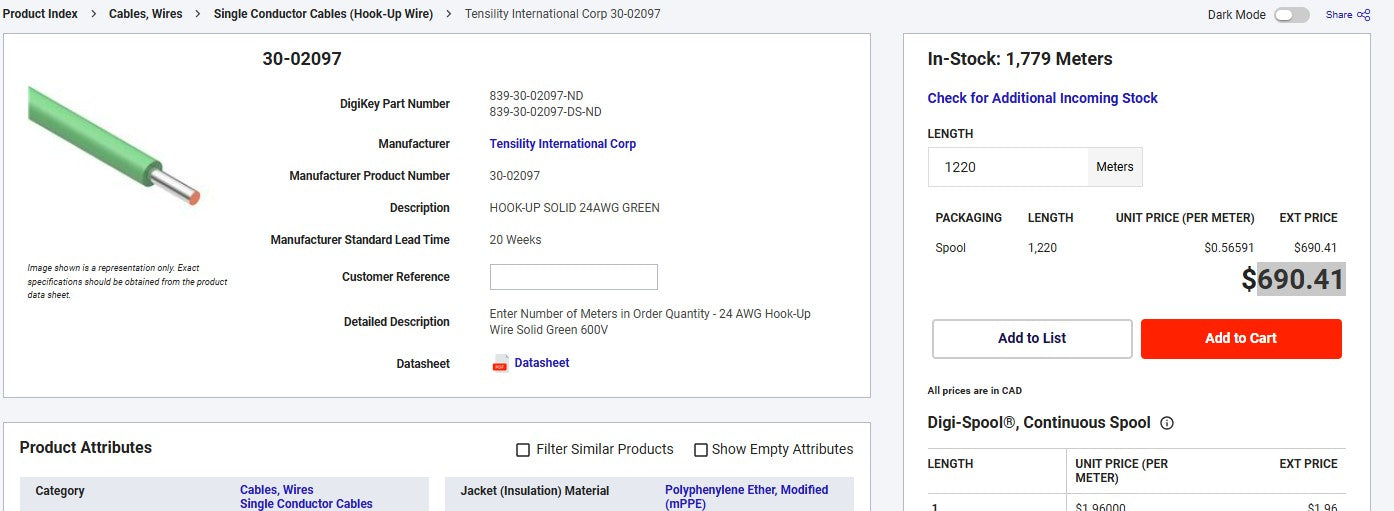Viewport: 1394px width, 511px height.
Task: Click the Spool packaging cell
Action: click(950, 248)
